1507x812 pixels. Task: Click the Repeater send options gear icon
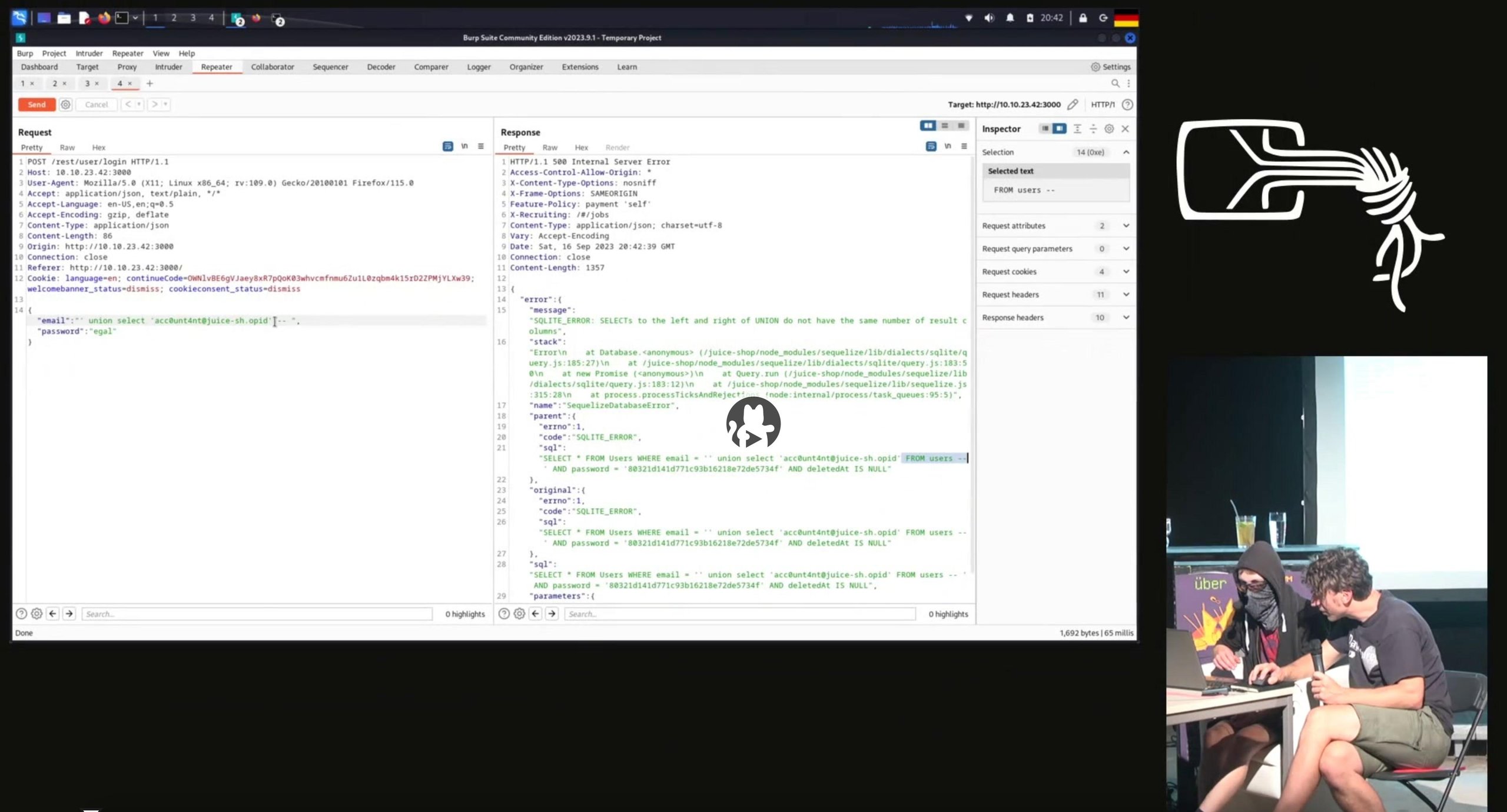click(x=65, y=105)
